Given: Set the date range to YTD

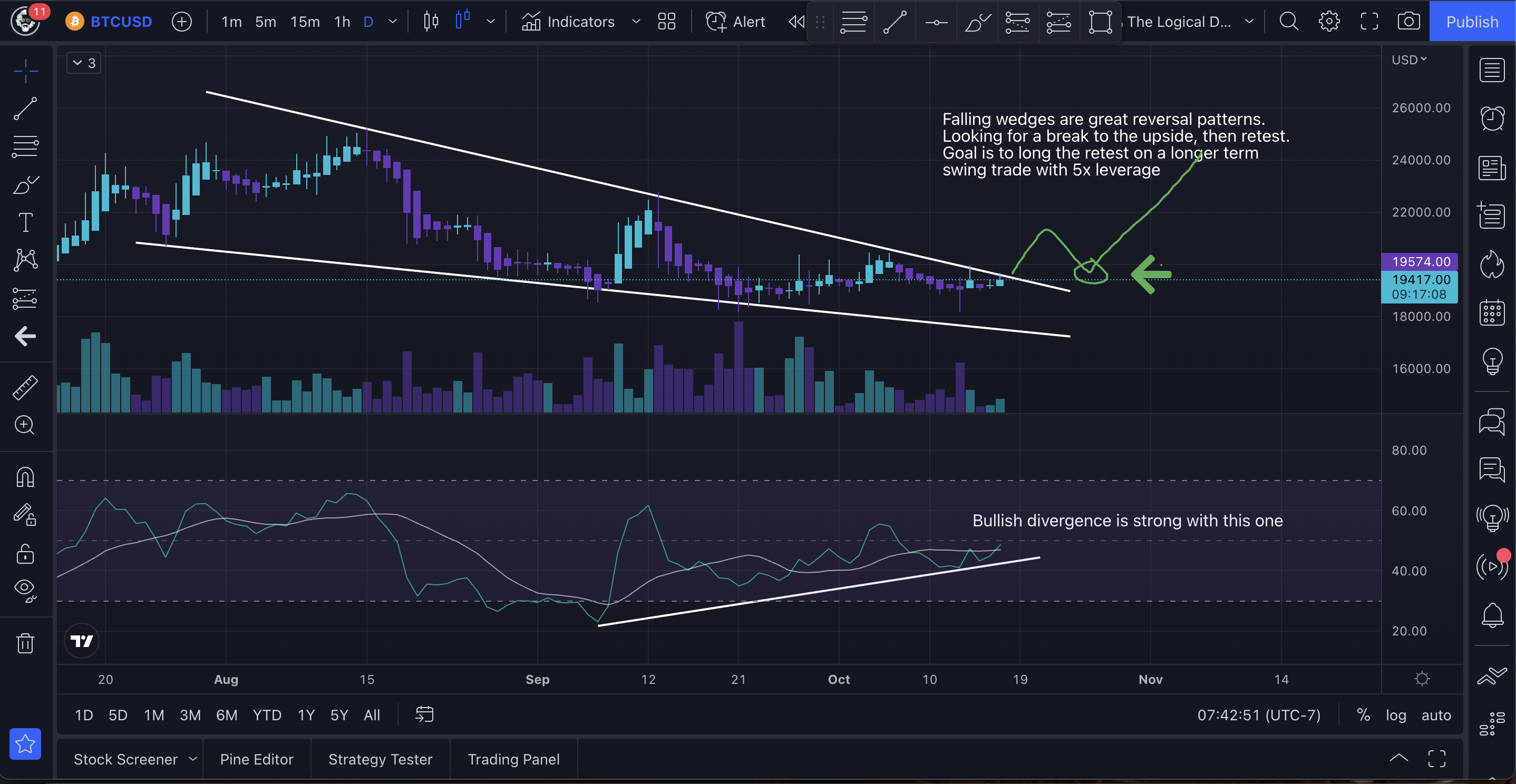Looking at the screenshot, I should pyautogui.click(x=267, y=714).
